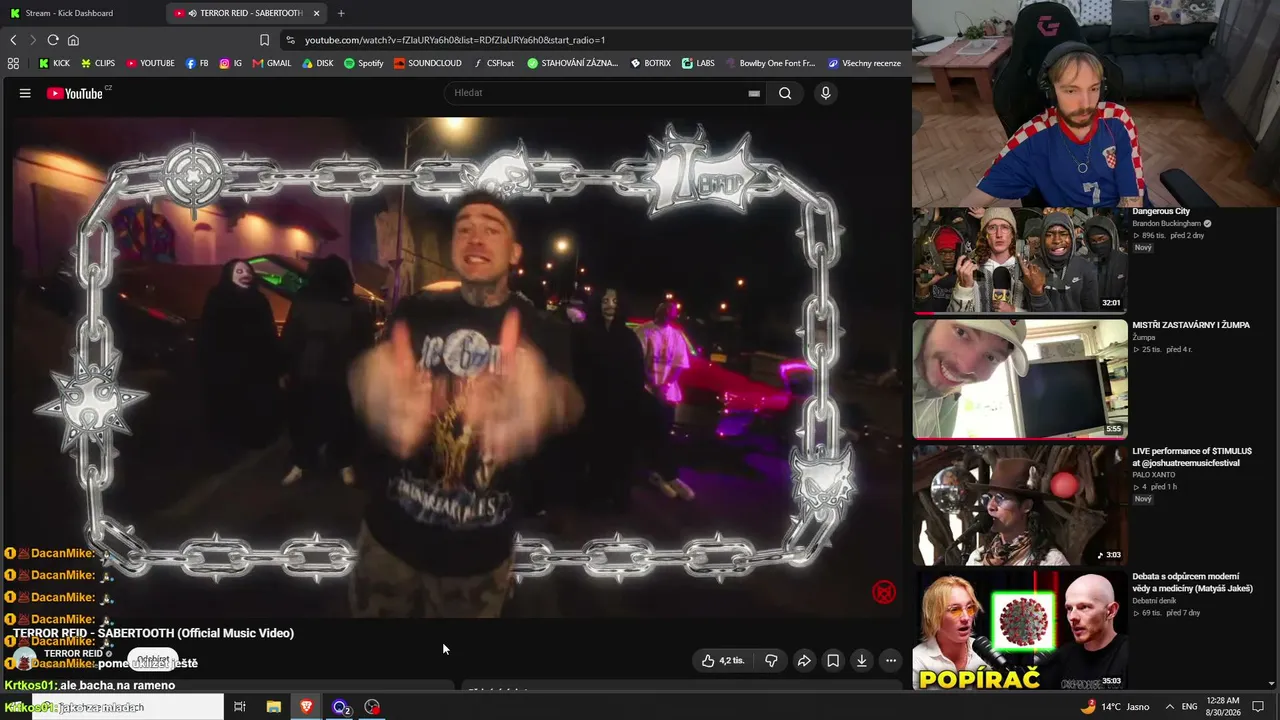Open the FB bookmark
1280x720 pixels.
(x=197, y=63)
